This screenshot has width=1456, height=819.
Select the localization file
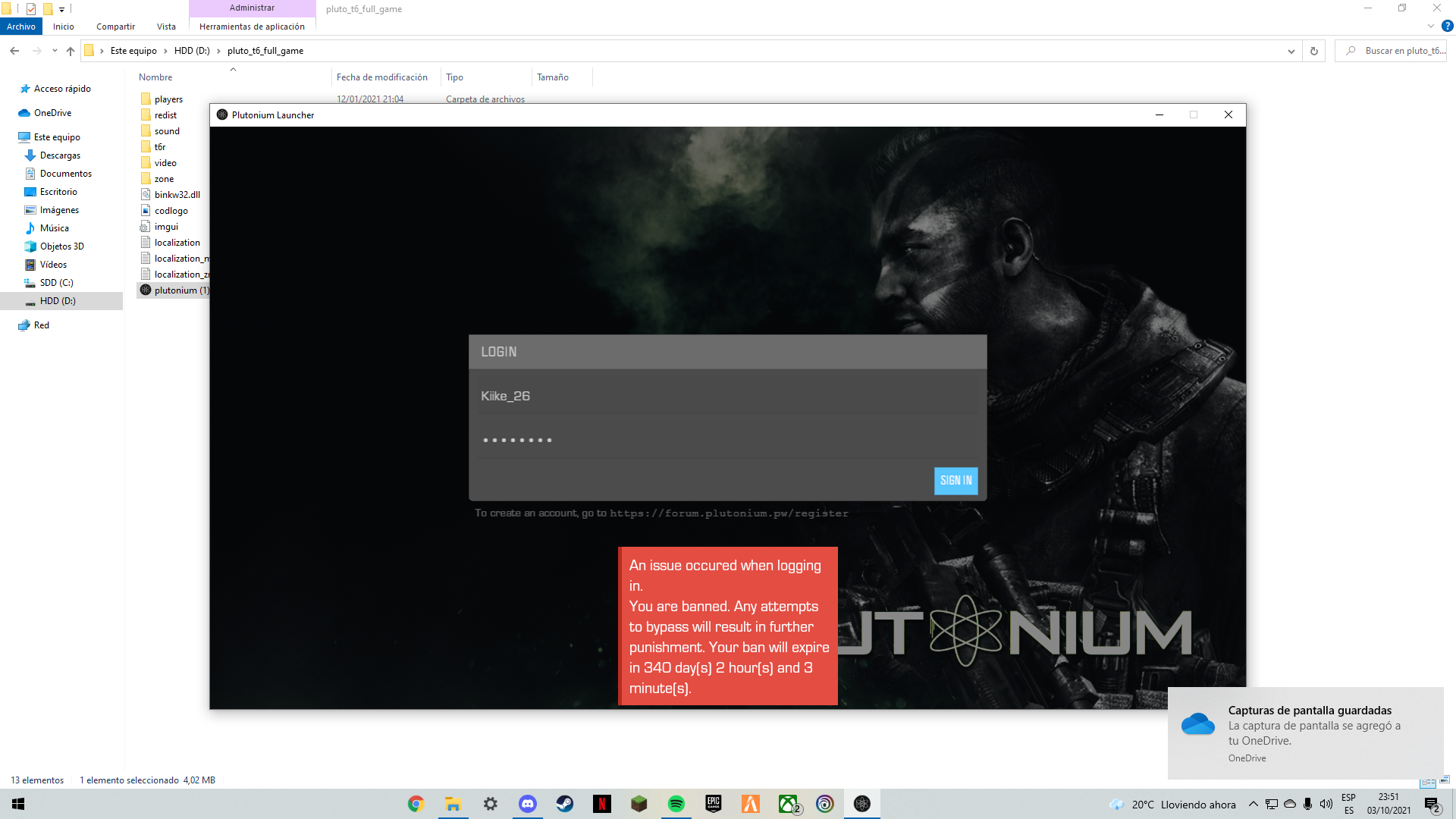pyautogui.click(x=177, y=243)
